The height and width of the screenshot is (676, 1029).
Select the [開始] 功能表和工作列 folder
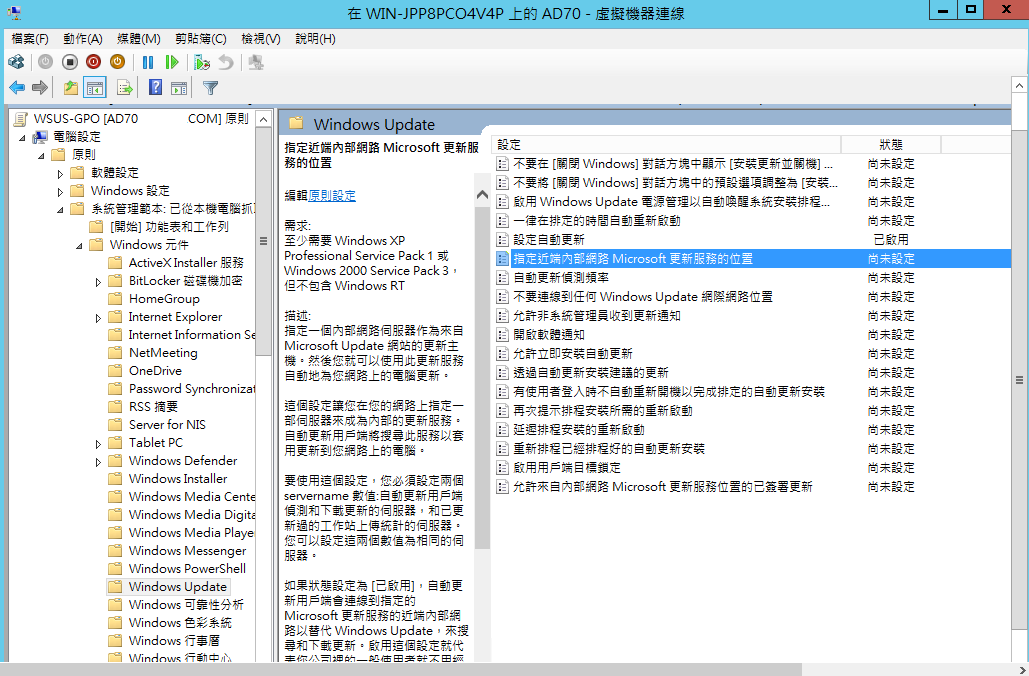(x=169, y=227)
